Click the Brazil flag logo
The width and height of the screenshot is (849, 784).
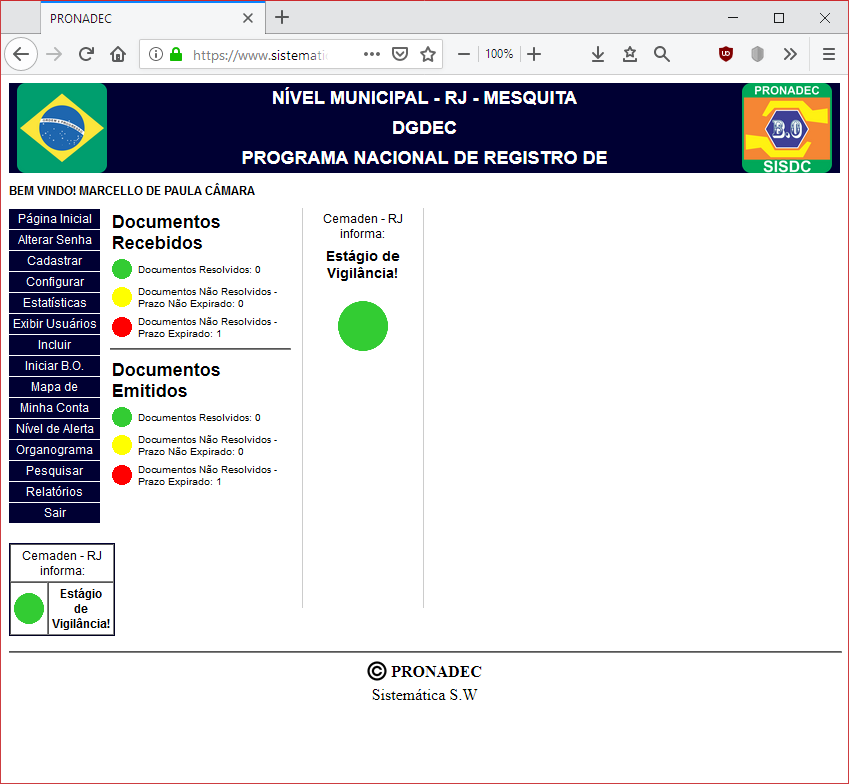(x=62, y=128)
